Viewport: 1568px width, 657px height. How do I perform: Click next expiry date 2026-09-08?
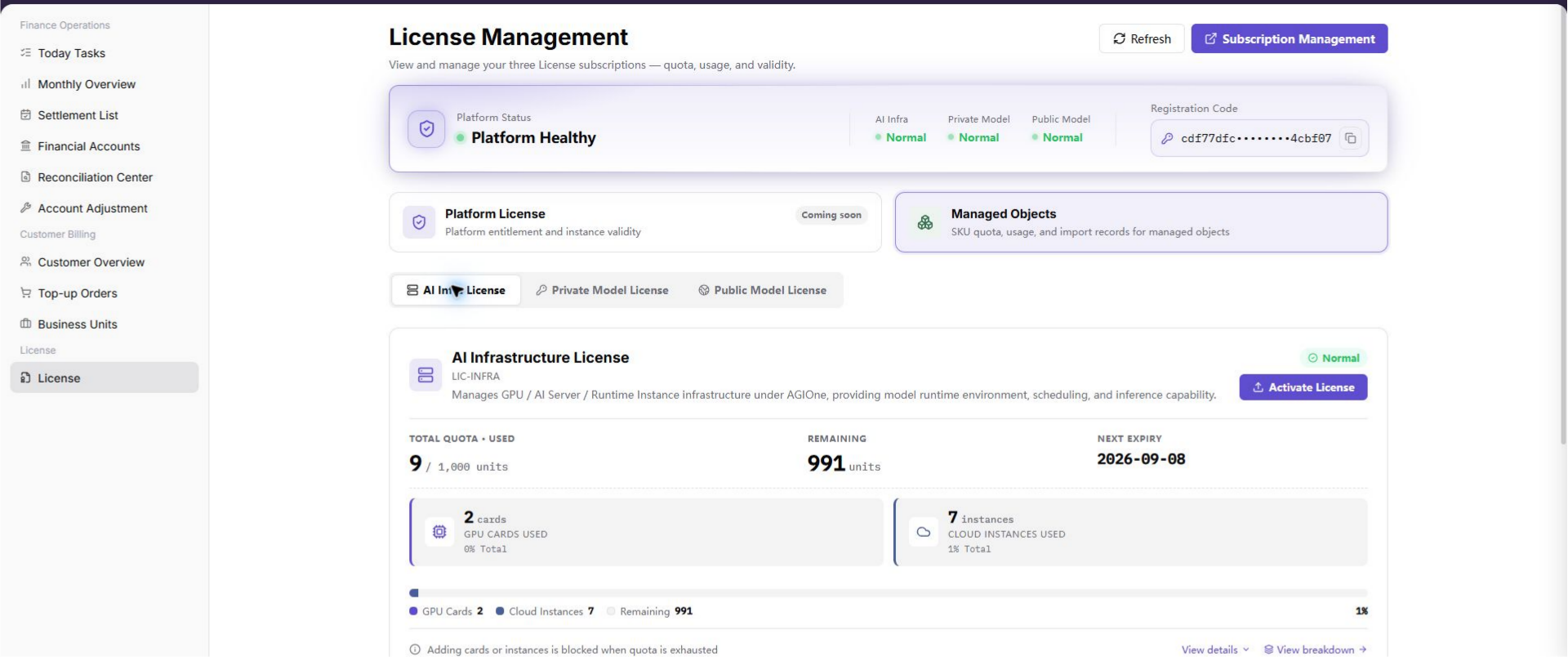[1141, 459]
